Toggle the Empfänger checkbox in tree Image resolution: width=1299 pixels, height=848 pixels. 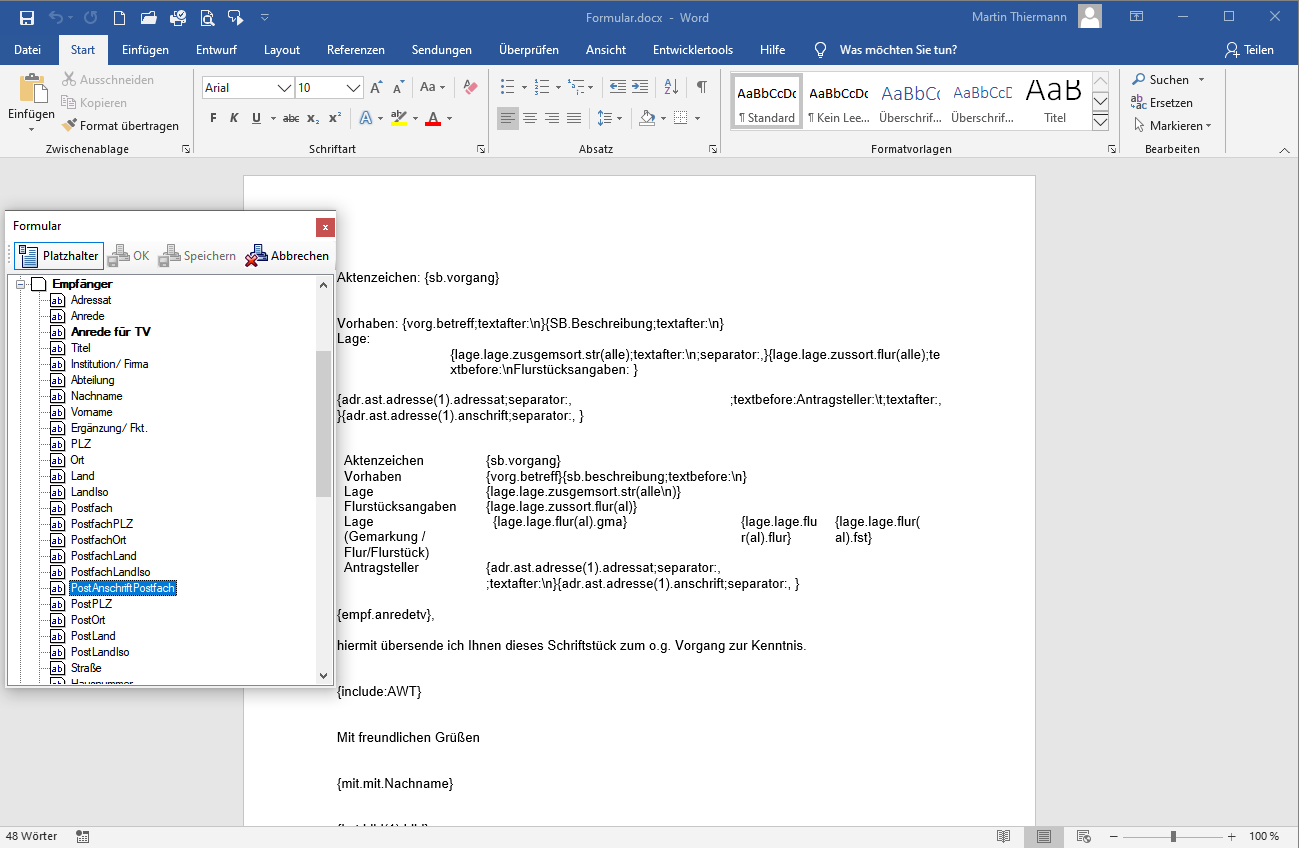(x=39, y=284)
